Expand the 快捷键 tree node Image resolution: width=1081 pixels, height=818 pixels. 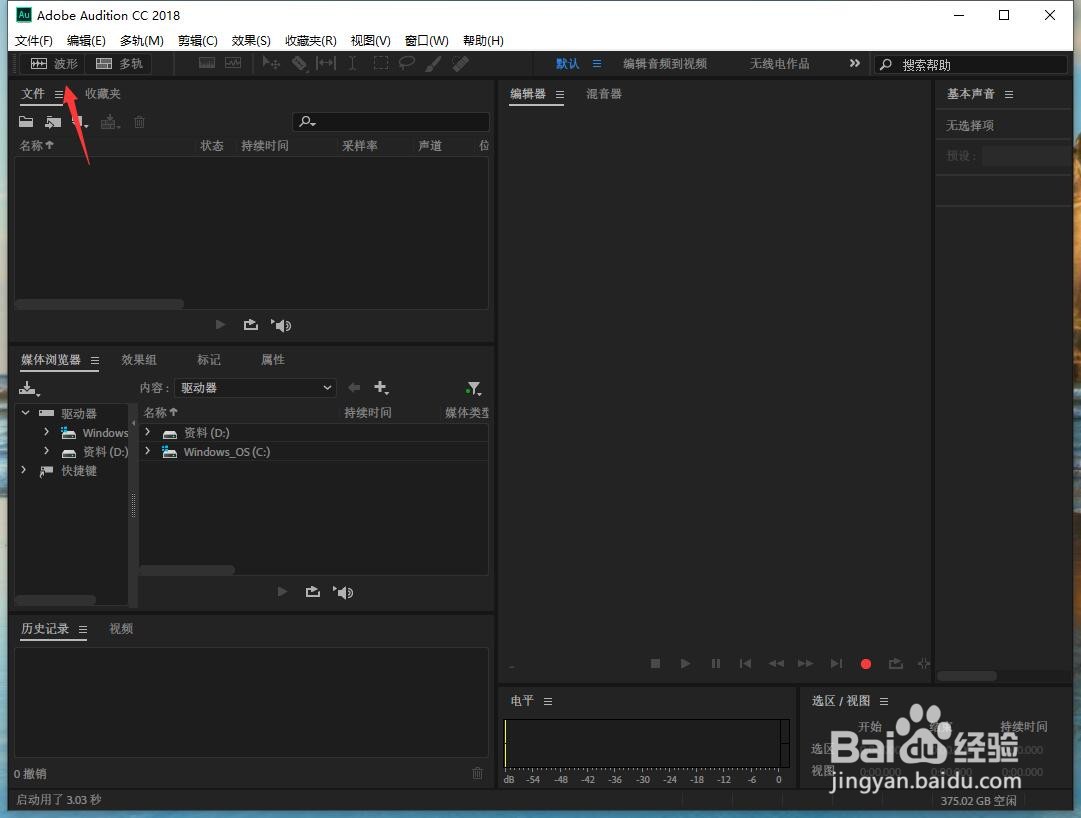pos(24,470)
